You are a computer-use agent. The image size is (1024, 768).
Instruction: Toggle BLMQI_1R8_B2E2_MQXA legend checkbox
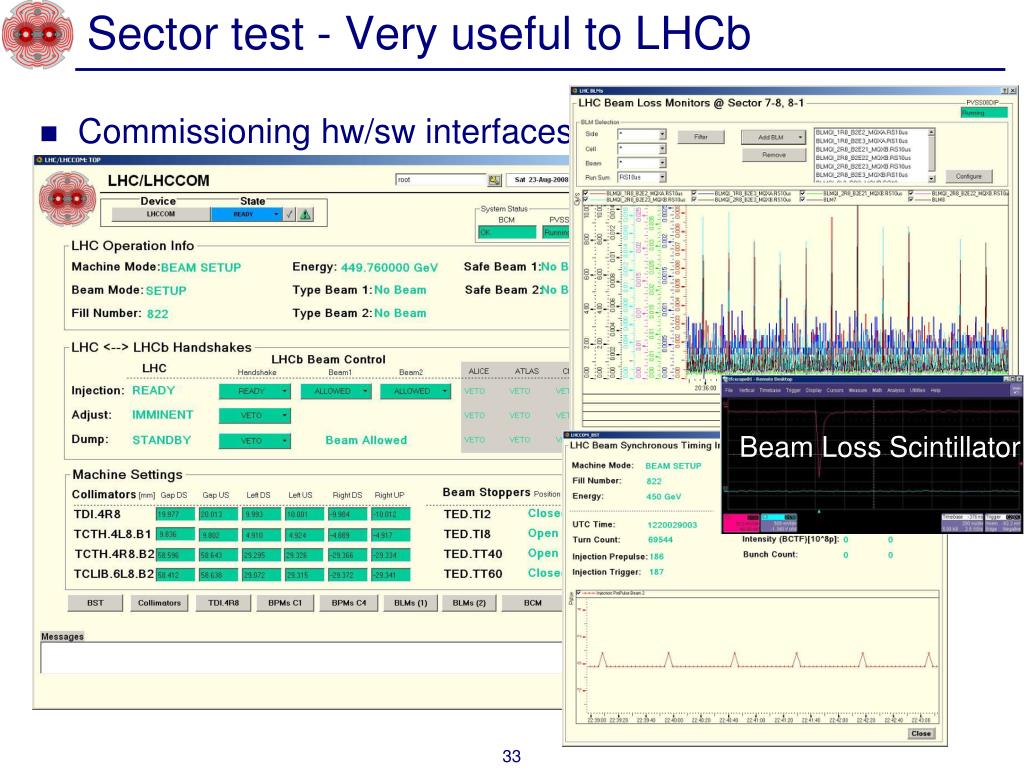586,193
